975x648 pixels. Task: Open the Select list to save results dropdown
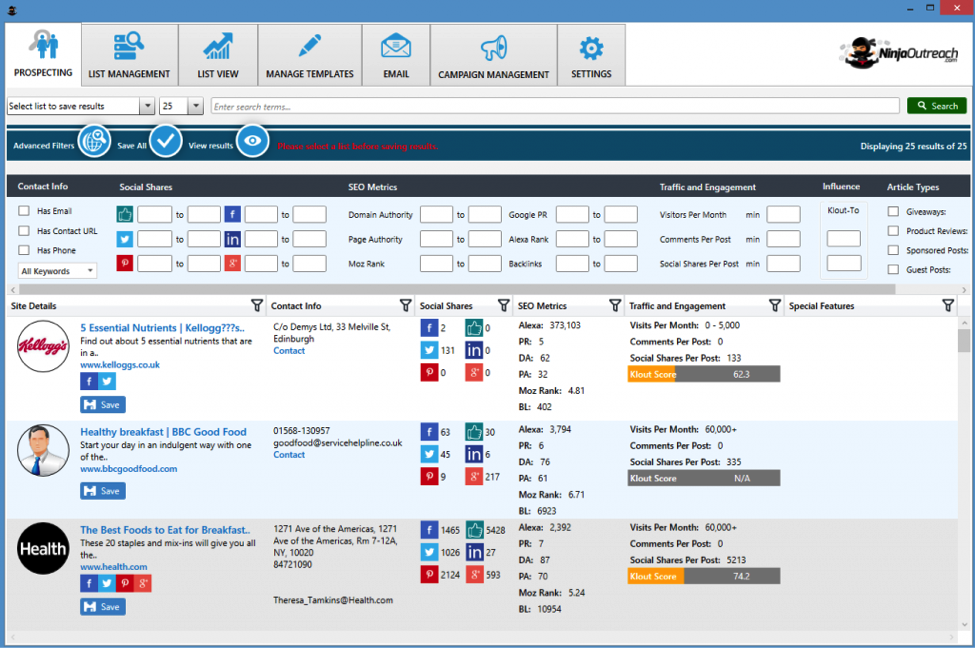[x=81, y=106]
